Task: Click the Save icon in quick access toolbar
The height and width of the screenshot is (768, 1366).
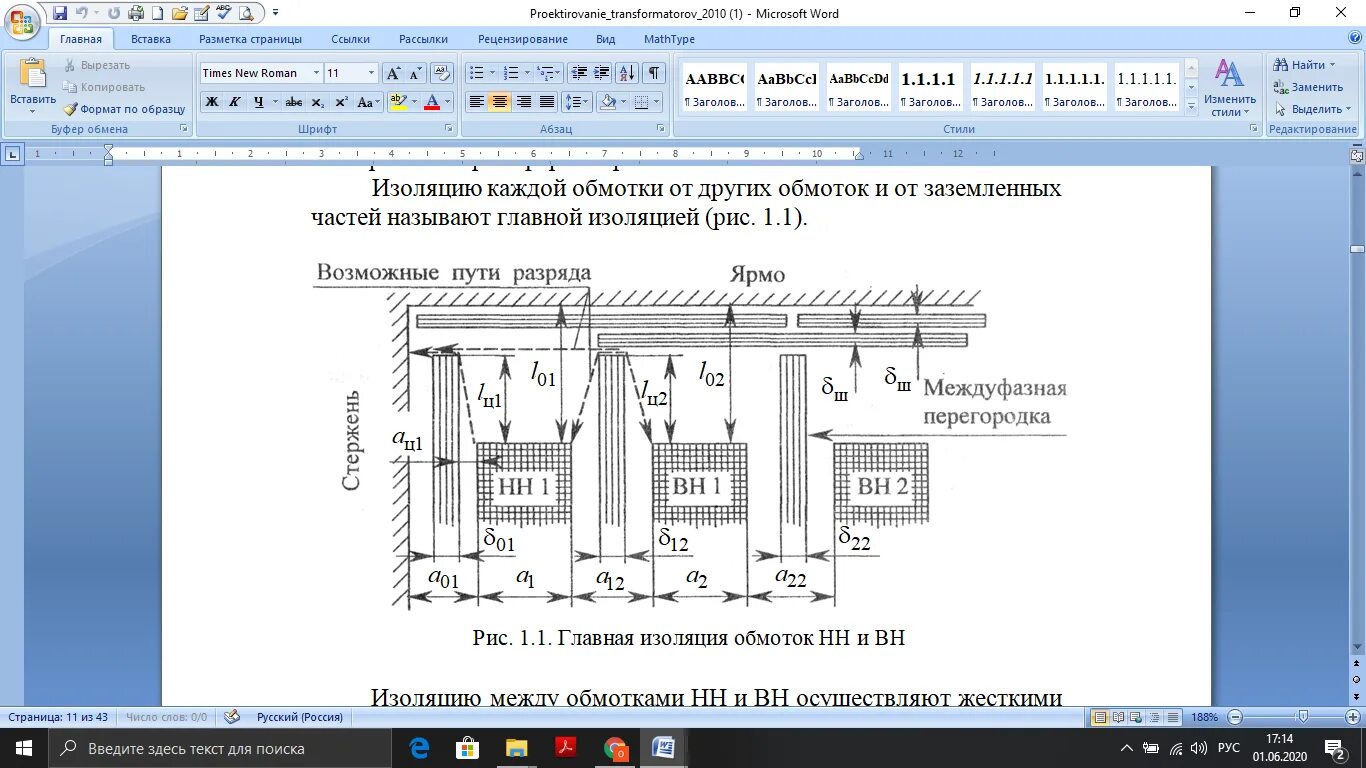Action: click(60, 13)
